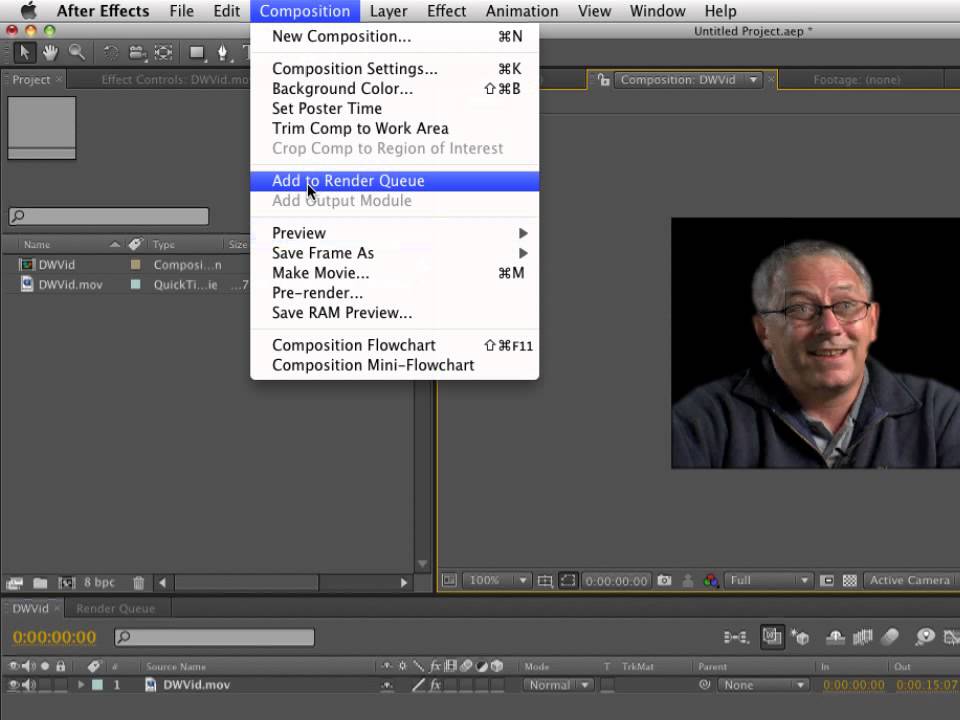960x720 pixels.
Task: Choose grid and guide options
Action: pos(545,580)
